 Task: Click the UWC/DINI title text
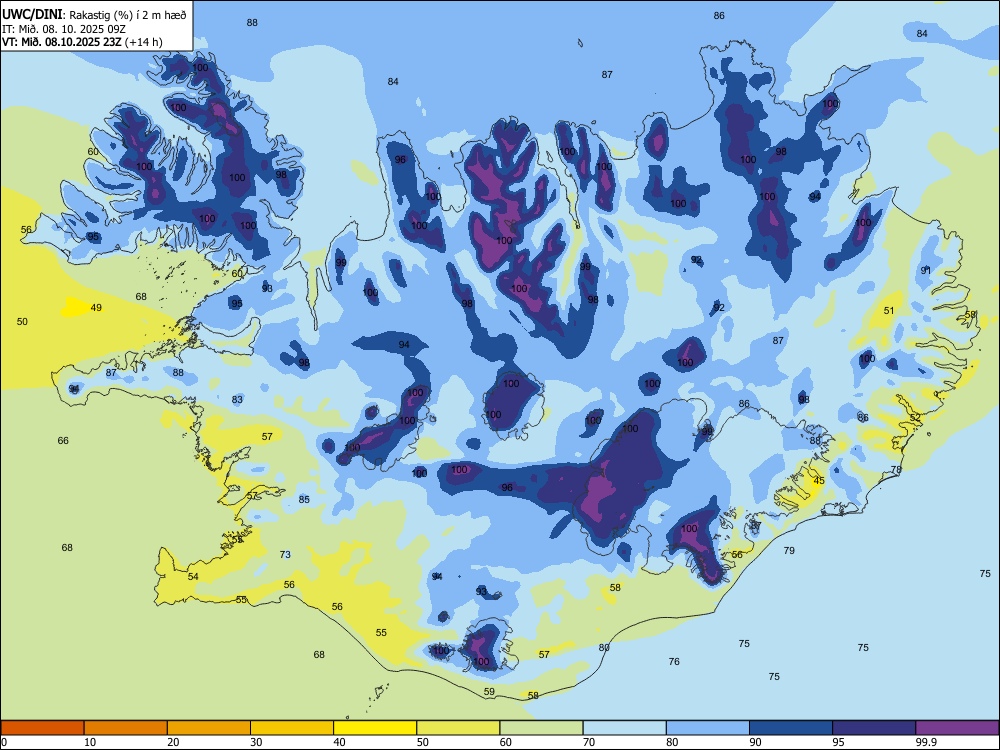pos(32,14)
